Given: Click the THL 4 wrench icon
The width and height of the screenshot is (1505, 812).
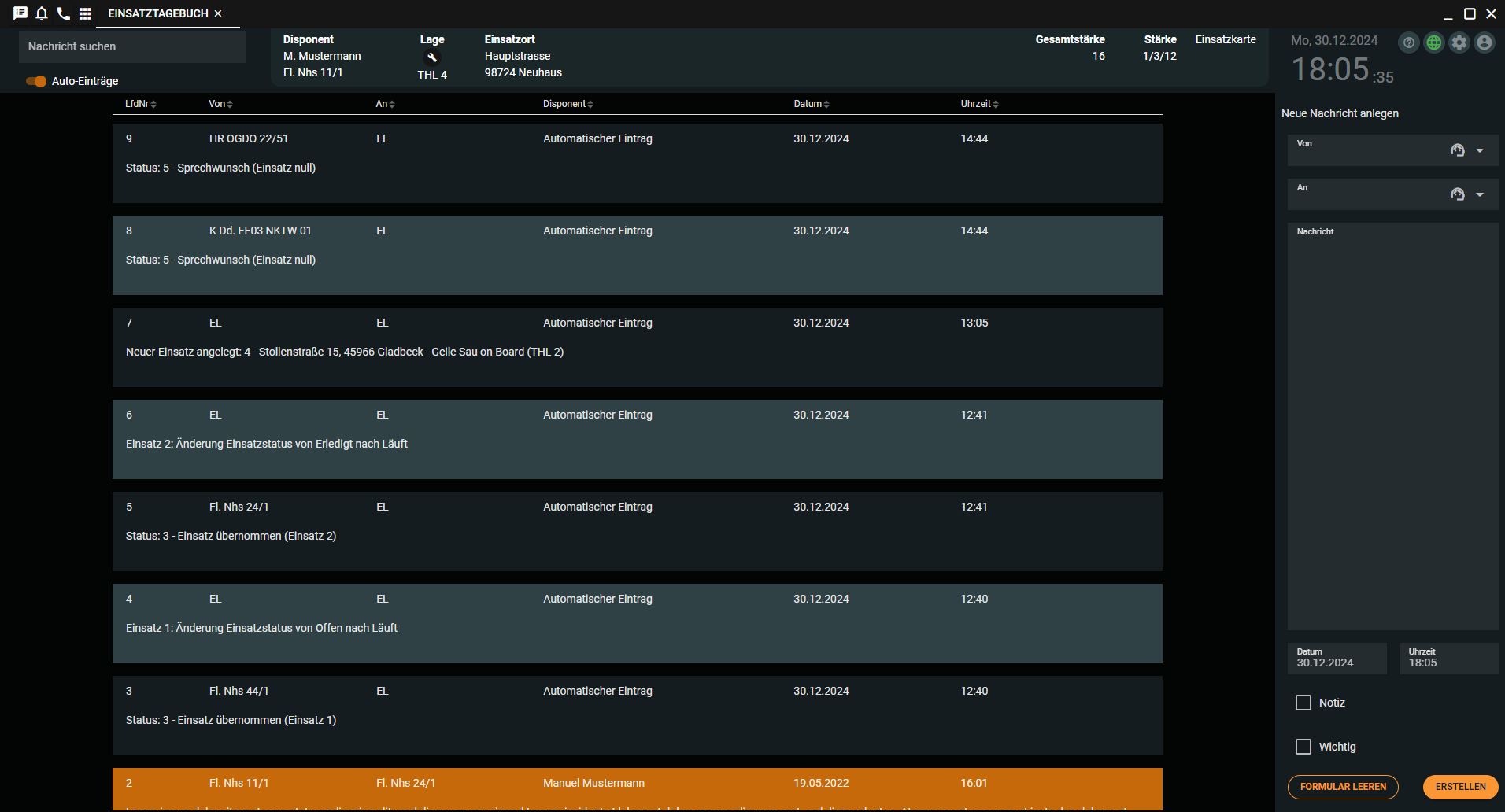Looking at the screenshot, I should [432, 57].
